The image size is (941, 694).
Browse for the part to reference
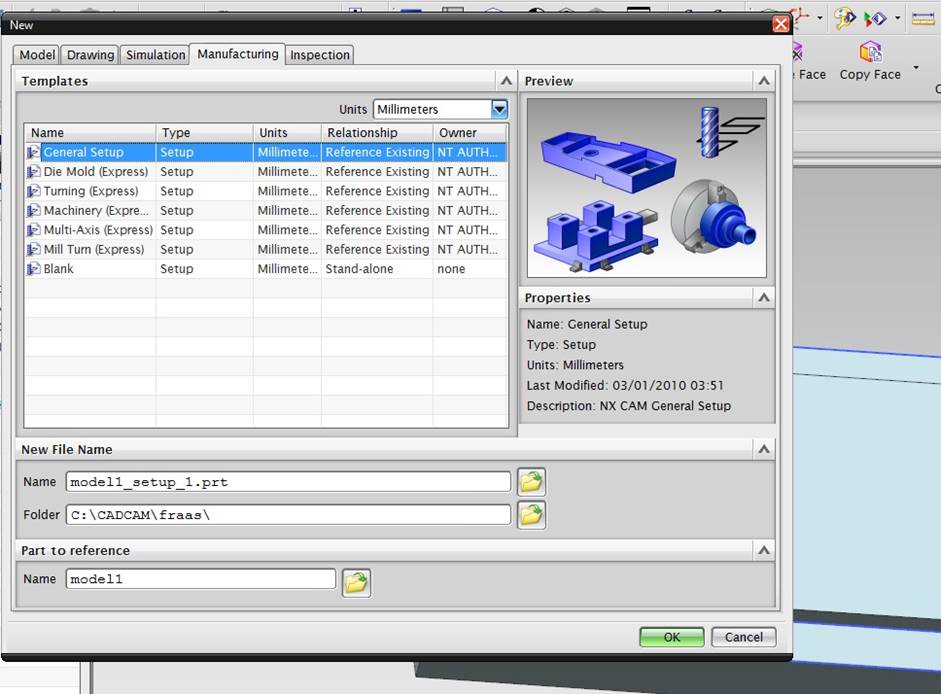click(x=356, y=582)
